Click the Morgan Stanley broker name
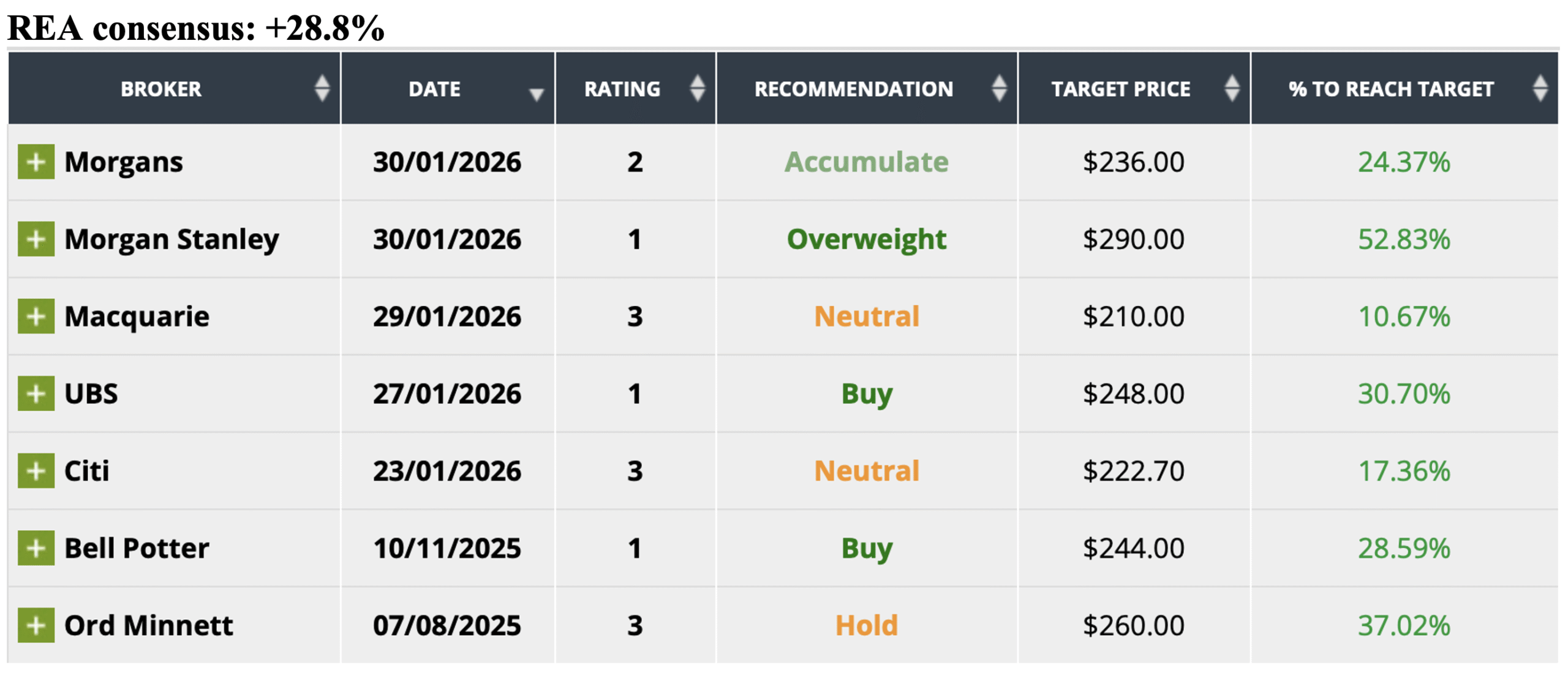This screenshot has height=676, width=1568. pos(171,239)
